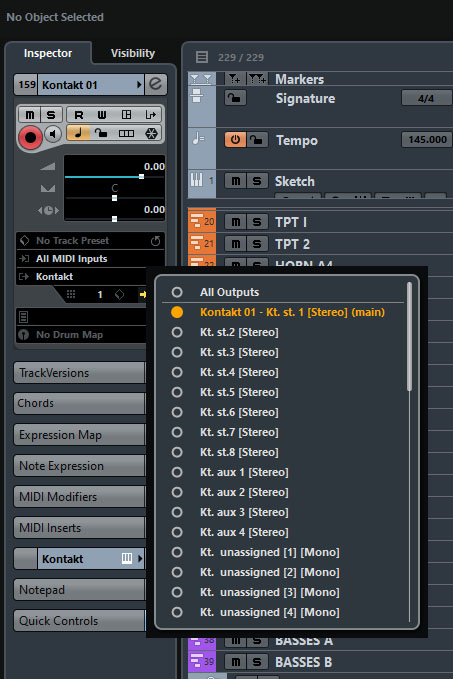Expand the Notepad section

pos(79,590)
